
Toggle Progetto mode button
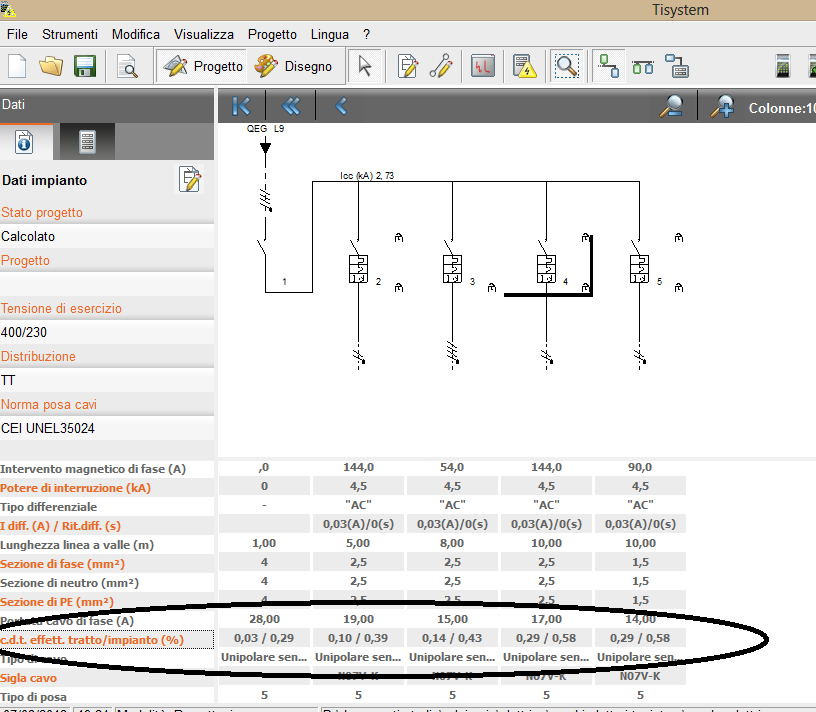coord(203,67)
